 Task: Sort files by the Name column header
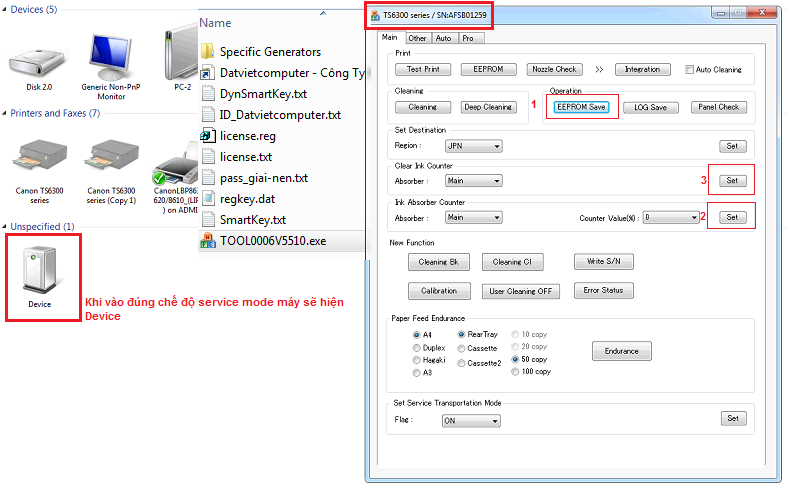(x=215, y=23)
